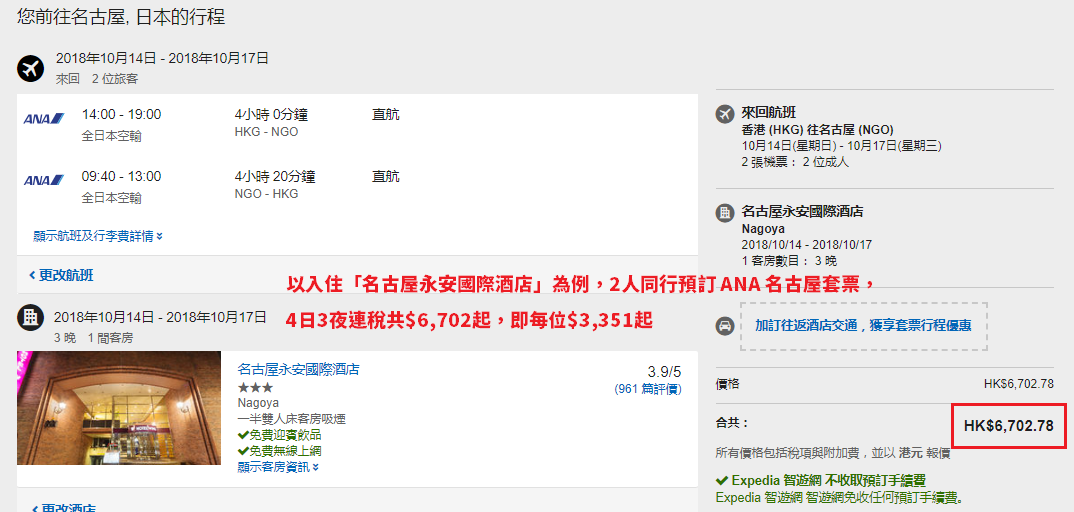Click the 來回 2 位旅客 trip summary
1074x512 pixels.
[97, 79]
